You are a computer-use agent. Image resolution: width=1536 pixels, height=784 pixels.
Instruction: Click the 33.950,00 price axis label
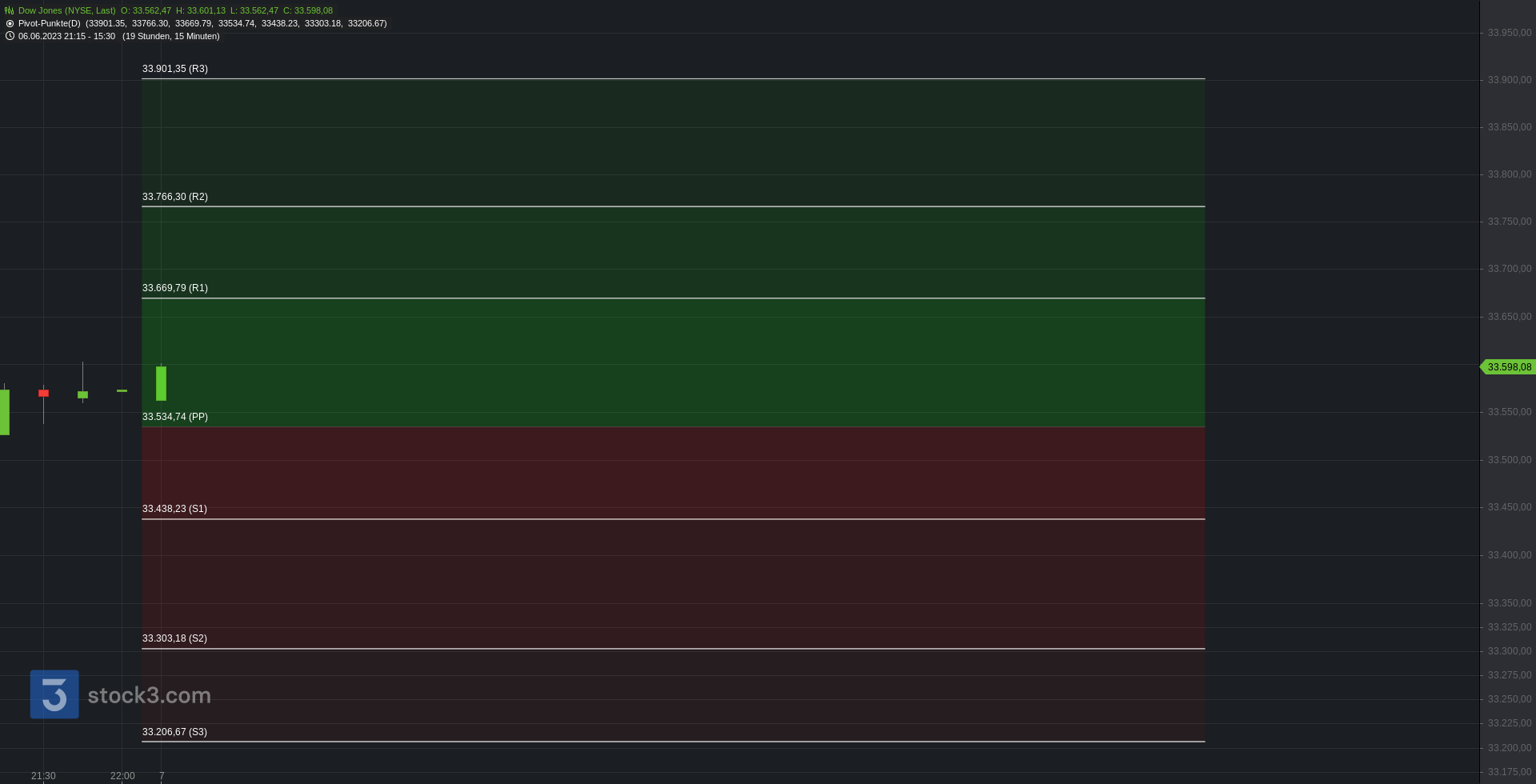pyautogui.click(x=1510, y=33)
